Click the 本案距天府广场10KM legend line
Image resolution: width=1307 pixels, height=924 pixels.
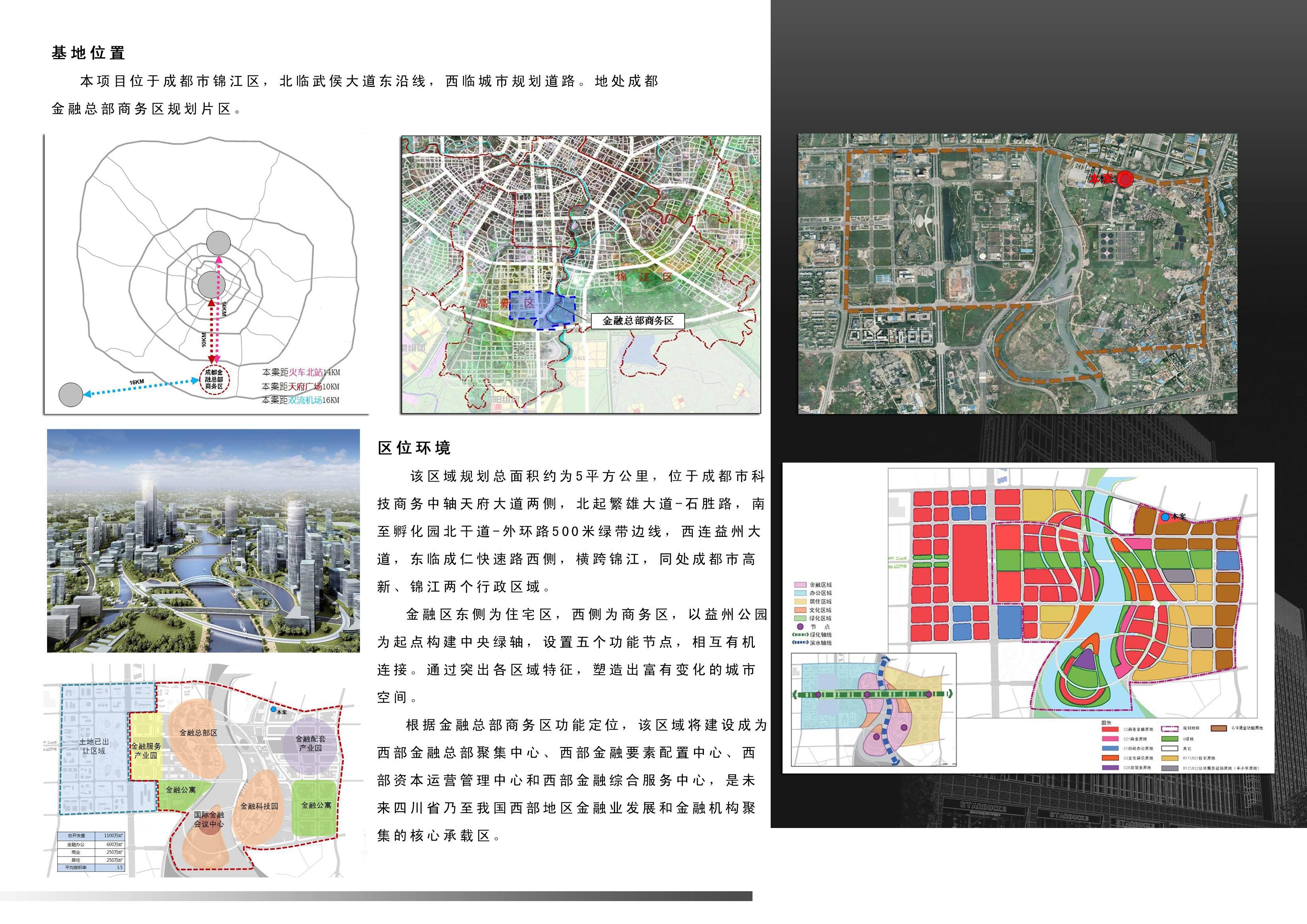click(x=300, y=386)
